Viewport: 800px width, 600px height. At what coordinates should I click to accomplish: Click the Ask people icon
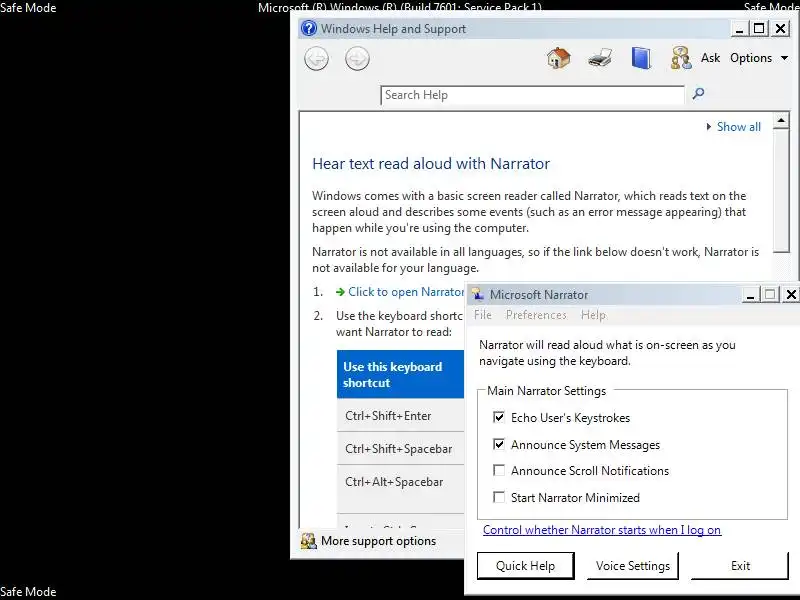point(681,58)
